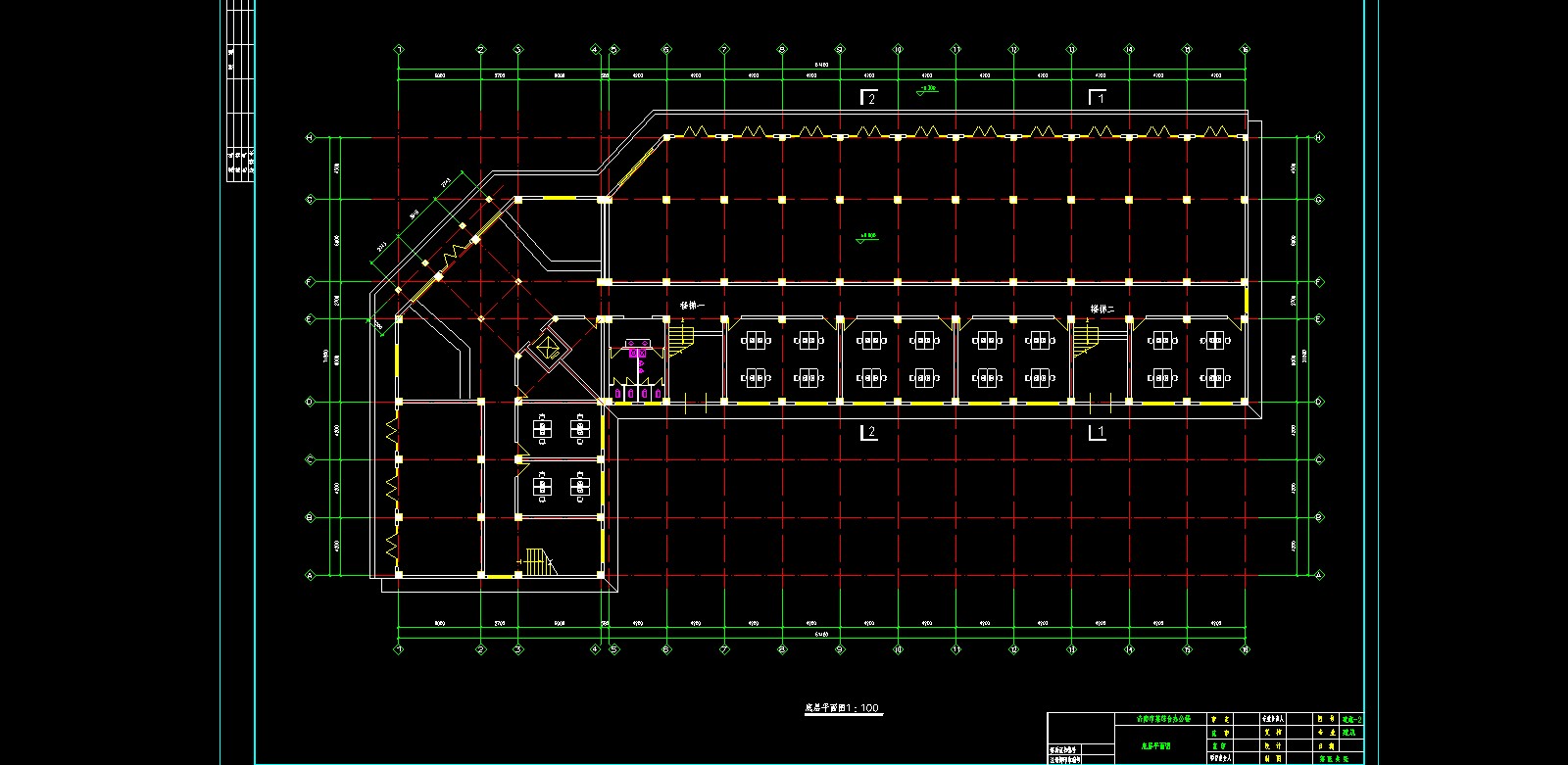Screen dimensions: 1568x765
Task: Select section mark 1 above the plan
Action: tap(1098, 97)
